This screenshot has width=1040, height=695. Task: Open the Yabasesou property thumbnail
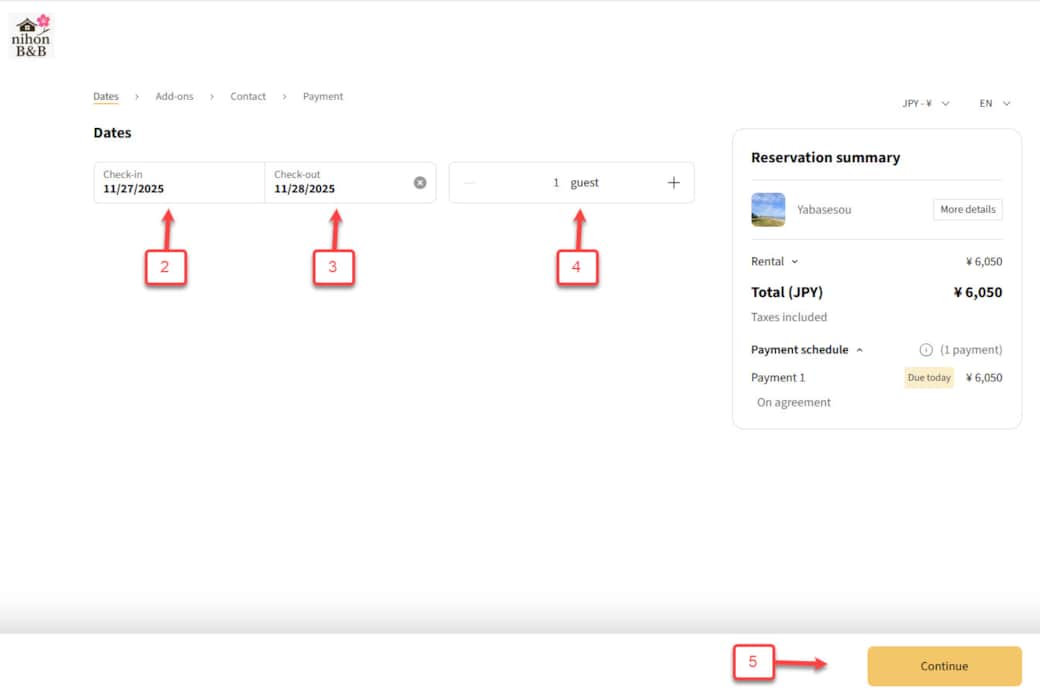coord(768,210)
